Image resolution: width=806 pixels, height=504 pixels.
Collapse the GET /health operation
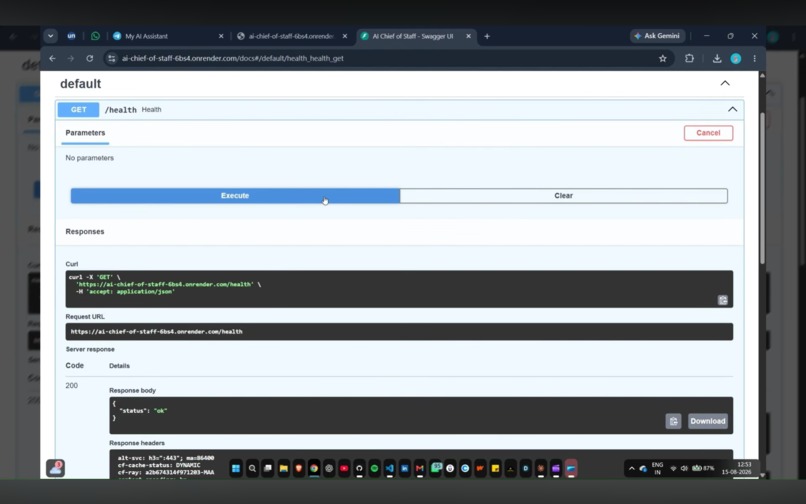click(732, 110)
